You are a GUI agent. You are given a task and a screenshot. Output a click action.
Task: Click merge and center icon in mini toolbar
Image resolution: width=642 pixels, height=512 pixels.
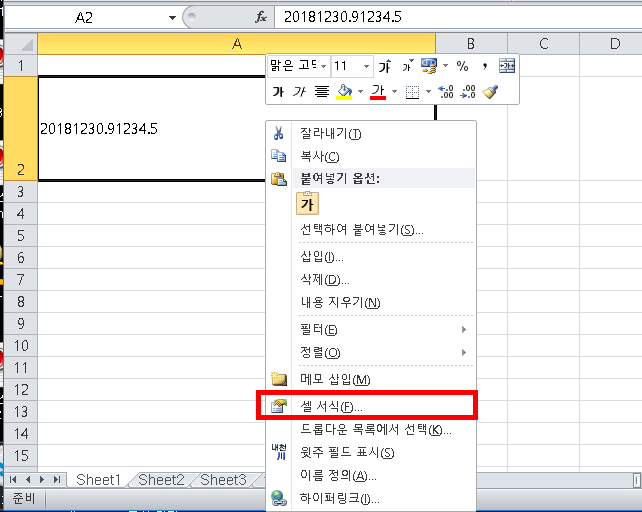coord(507,66)
